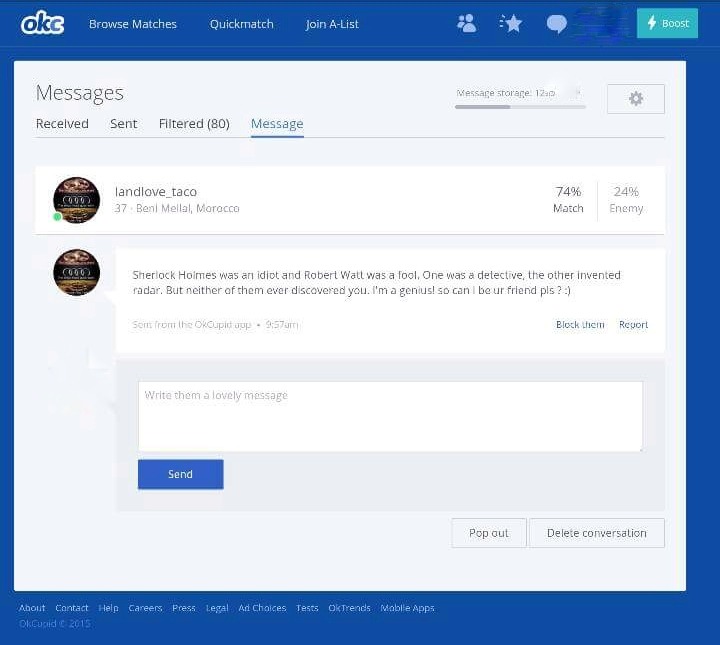The height and width of the screenshot is (645, 720).
Task: Open the Contact footer link
Action: pos(72,608)
